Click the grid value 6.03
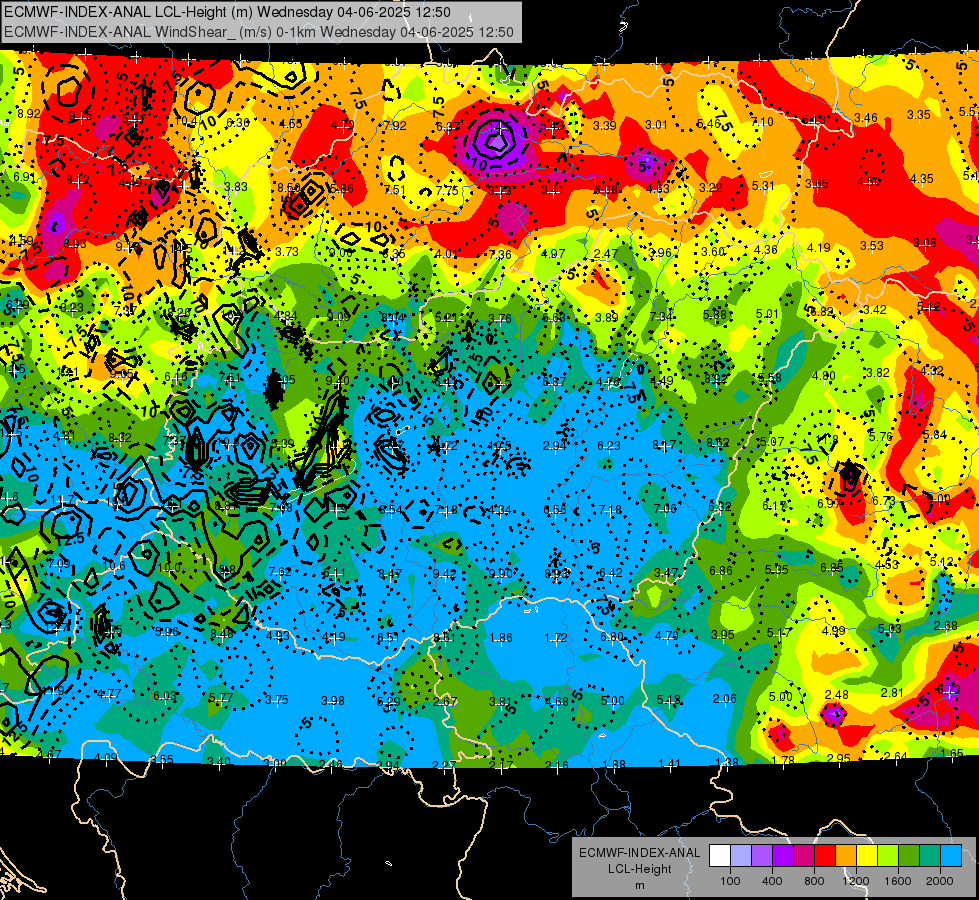The width and height of the screenshot is (979, 900). point(165,696)
